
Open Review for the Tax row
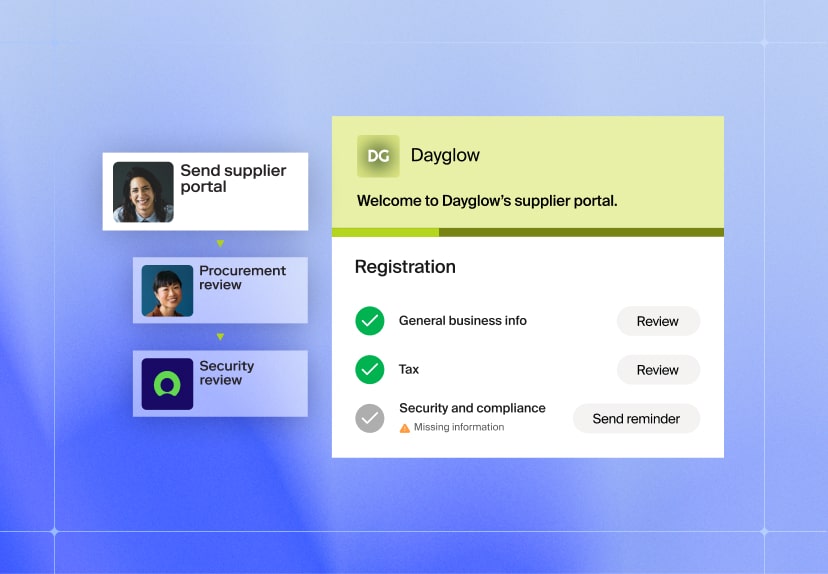658,370
